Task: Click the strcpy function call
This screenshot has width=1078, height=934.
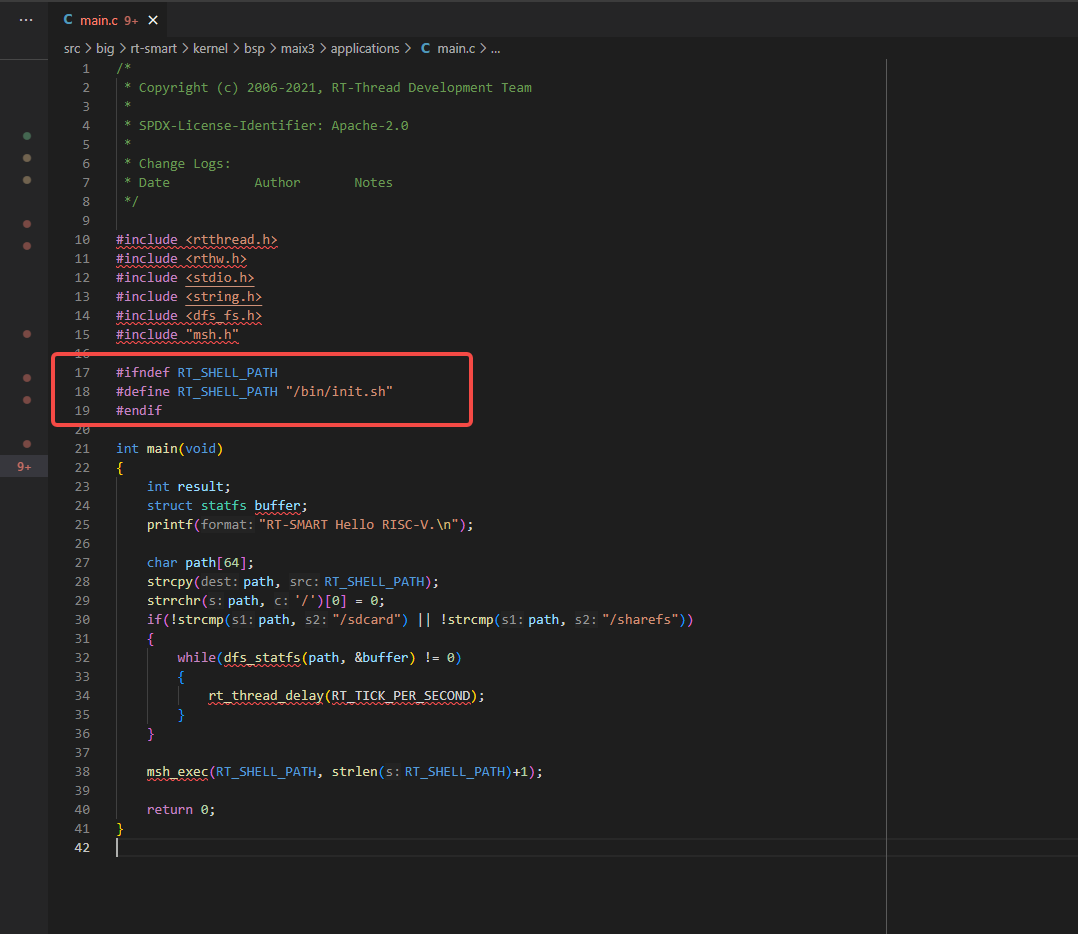Action: coord(170,582)
